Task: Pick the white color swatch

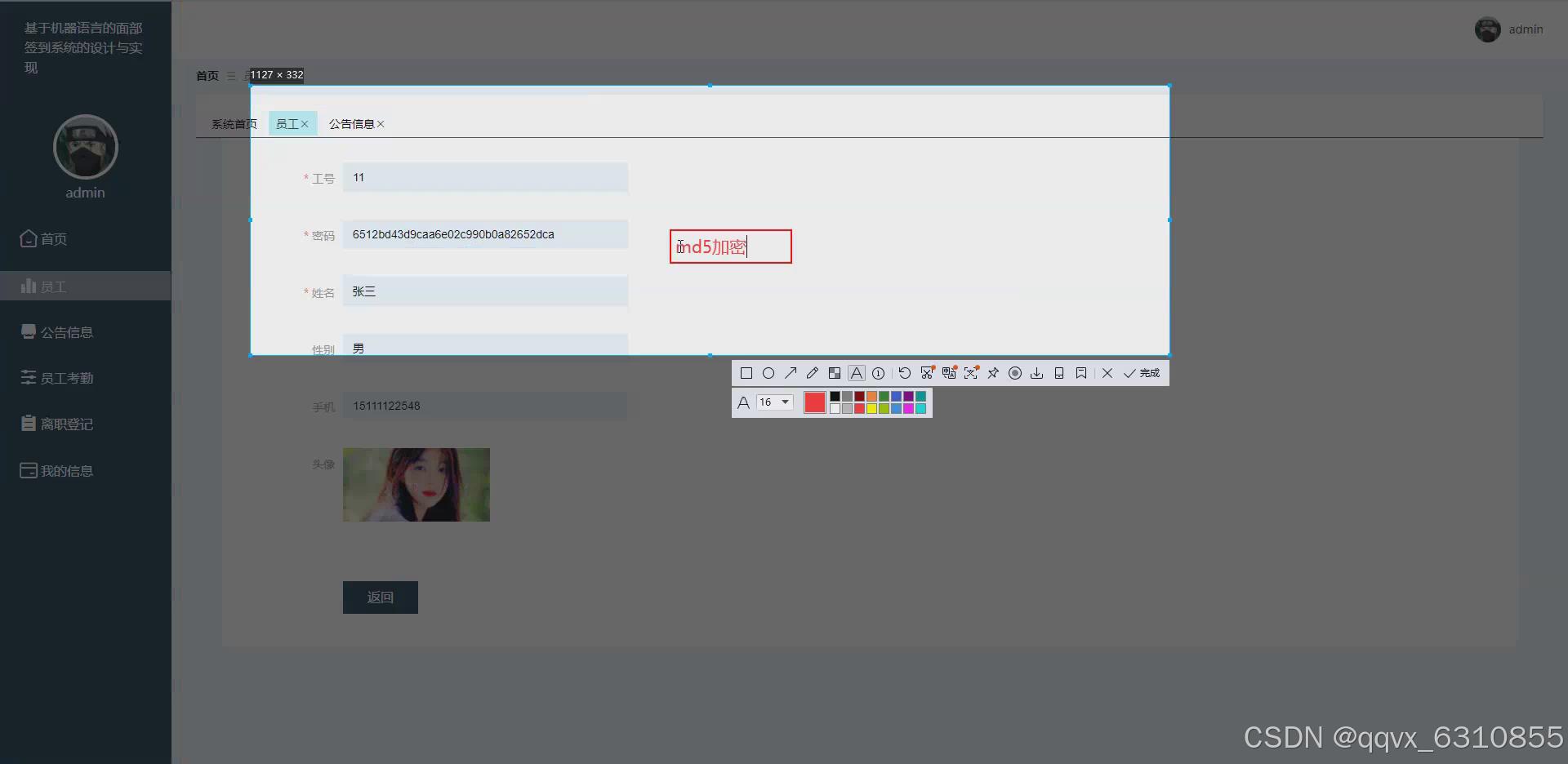Action: (x=835, y=409)
